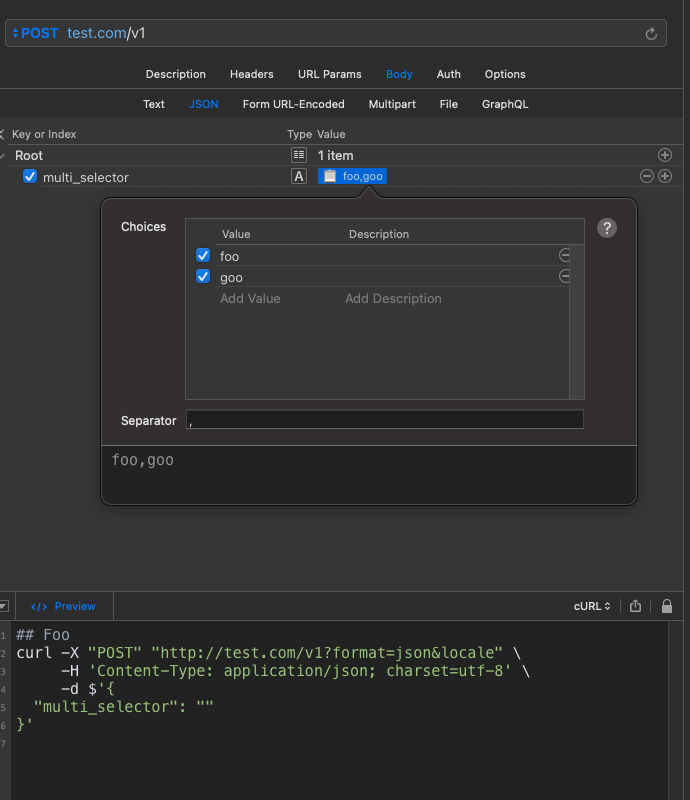Click the Add Description placeholder
Screen dimensions: 690x800
pyautogui.click(x=393, y=298)
